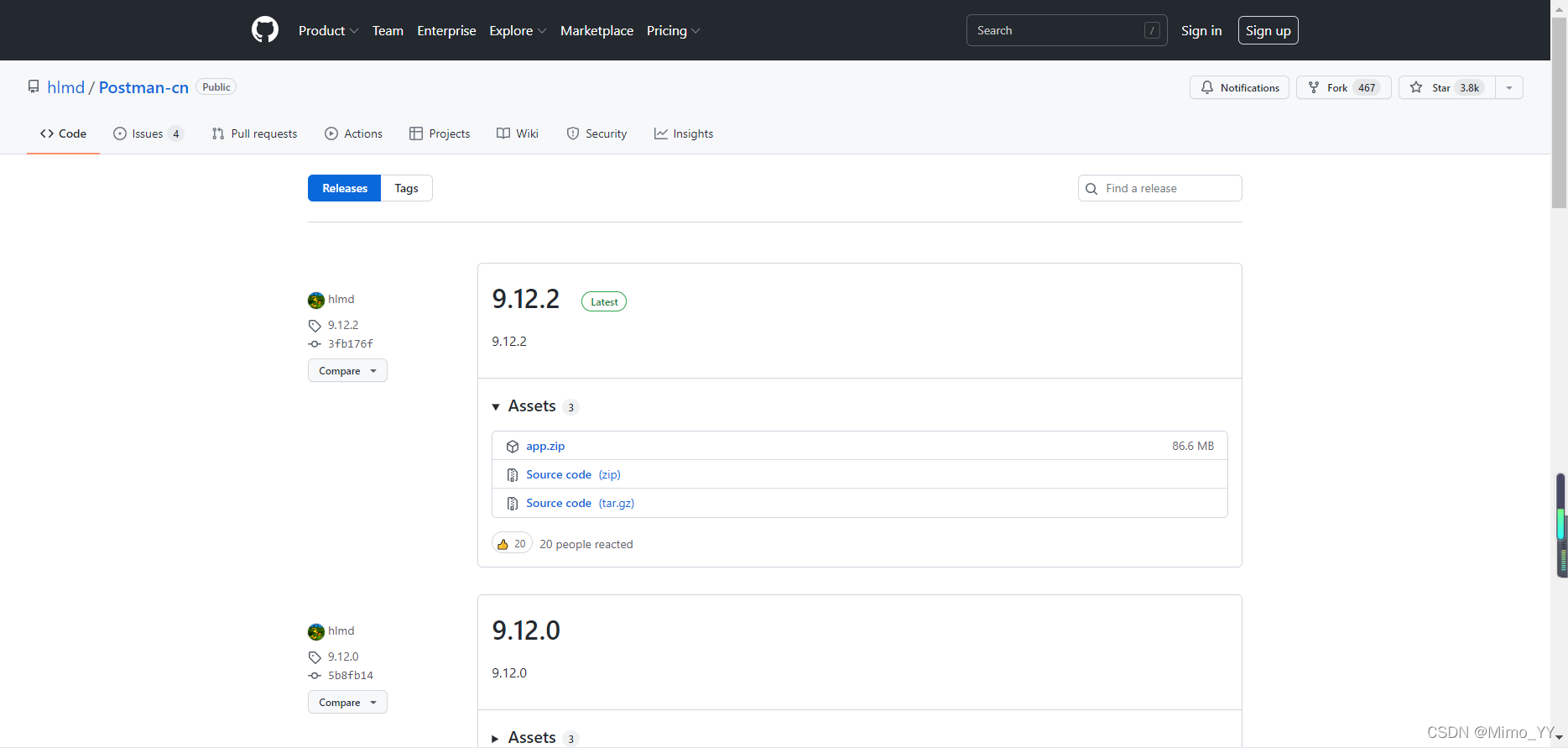
Task: Click the Notifications button
Action: click(1240, 87)
